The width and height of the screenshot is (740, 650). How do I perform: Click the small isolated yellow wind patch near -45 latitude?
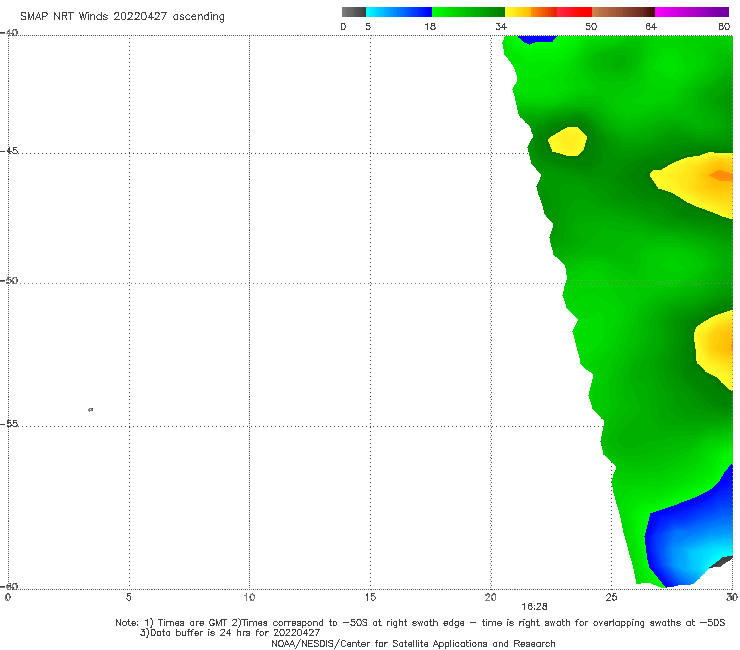coord(568,141)
